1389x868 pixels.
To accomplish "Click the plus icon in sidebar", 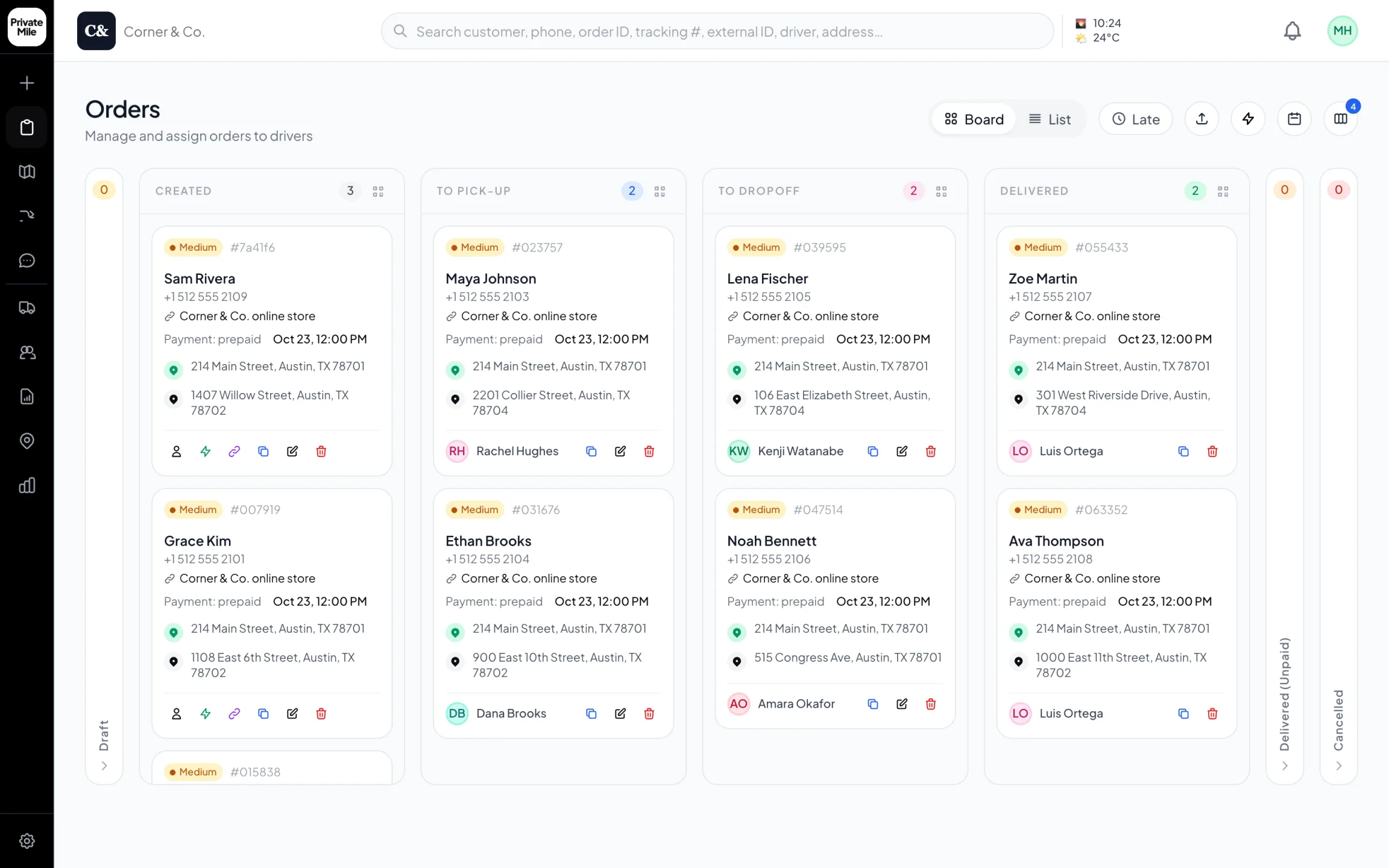I will (x=27, y=83).
